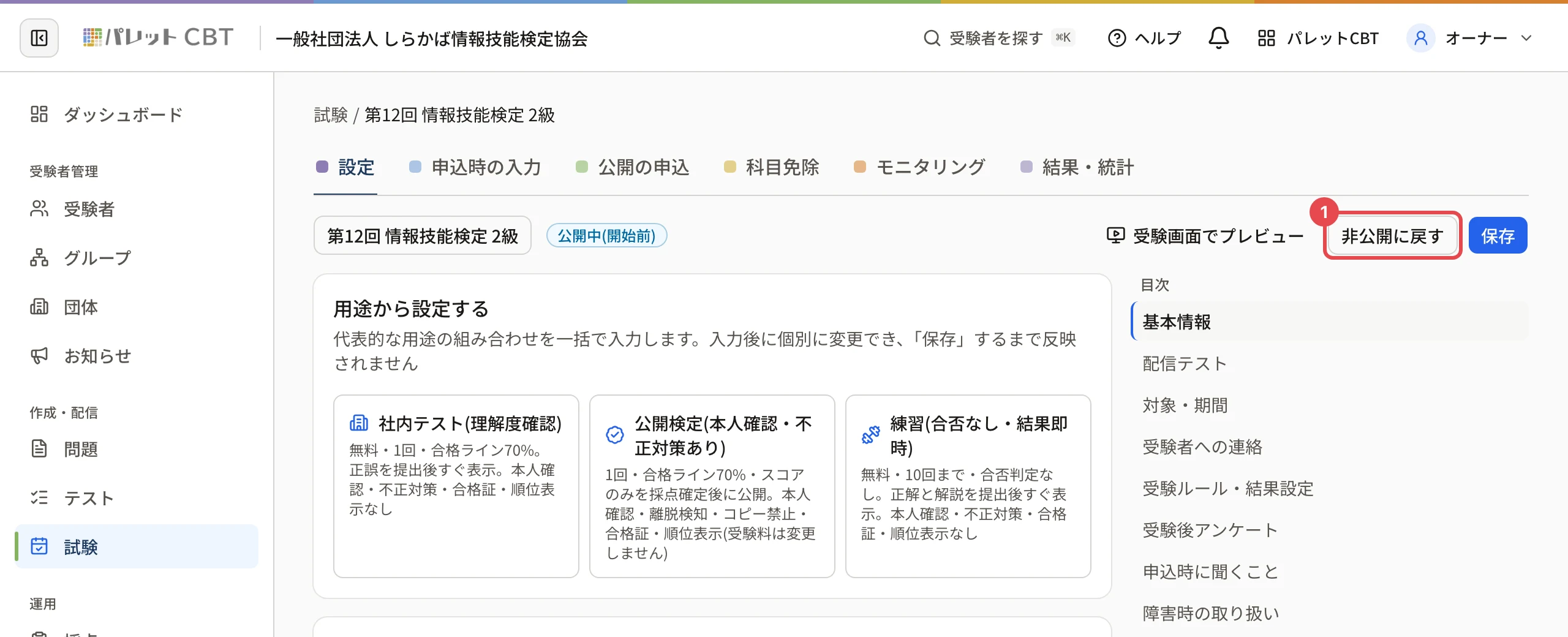Click the 第12回 情報技能検定 2級 breadcrumb text
The width and height of the screenshot is (1568, 637).
(460, 115)
